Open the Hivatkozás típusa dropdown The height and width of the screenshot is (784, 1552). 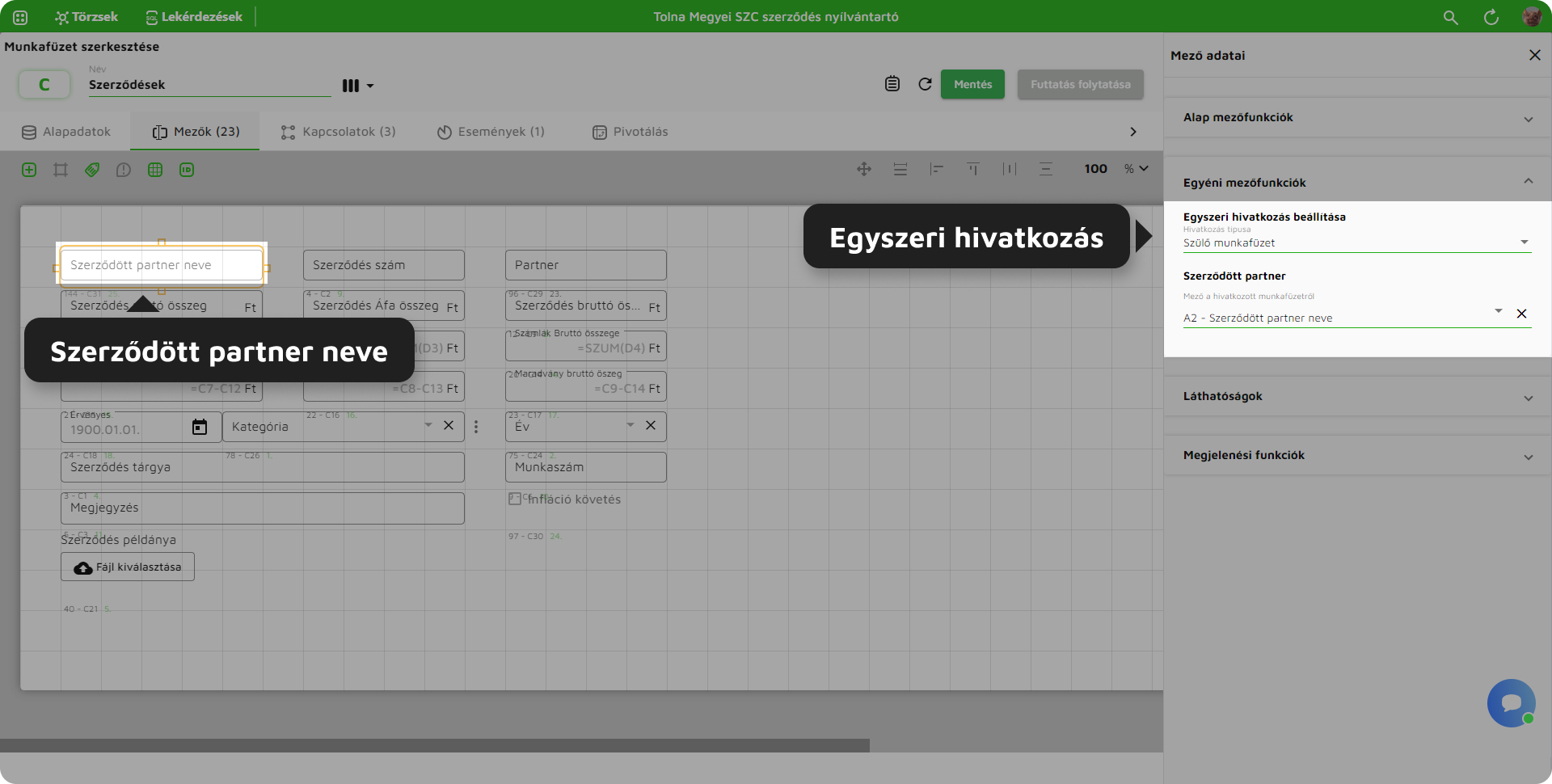point(1357,242)
